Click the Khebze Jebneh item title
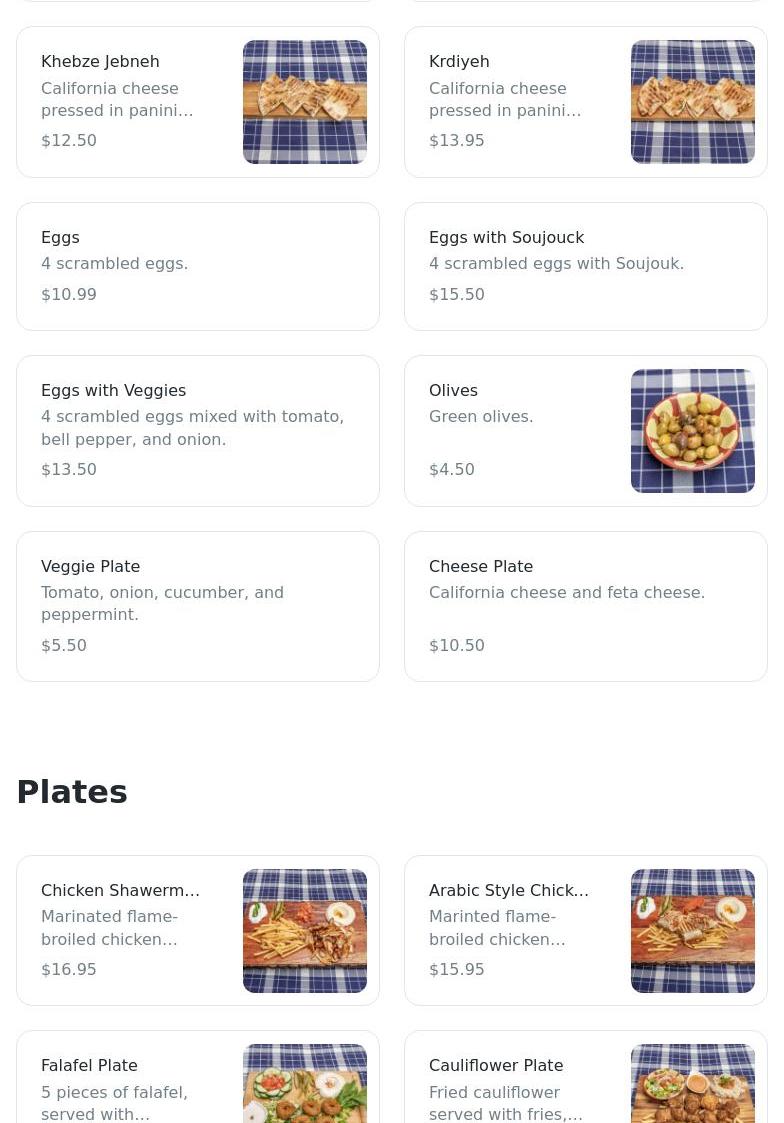Image resolution: width=784 pixels, height=1123 pixels. 100,62
